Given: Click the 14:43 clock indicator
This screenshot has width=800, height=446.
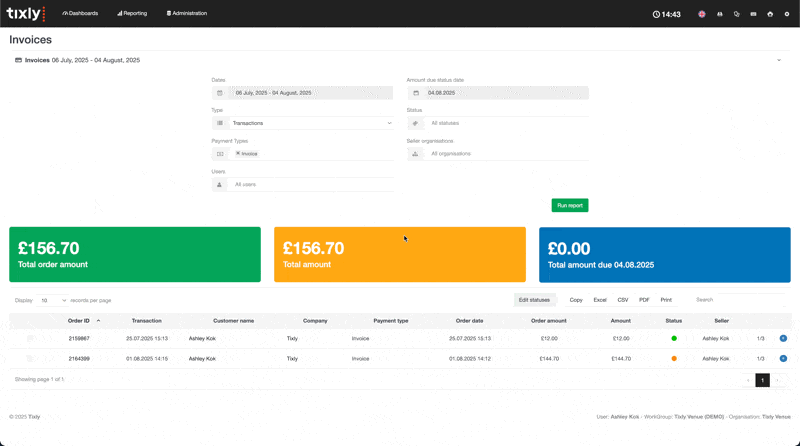Looking at the screenshot, I should pyautogui.click(x=666, y=14).
